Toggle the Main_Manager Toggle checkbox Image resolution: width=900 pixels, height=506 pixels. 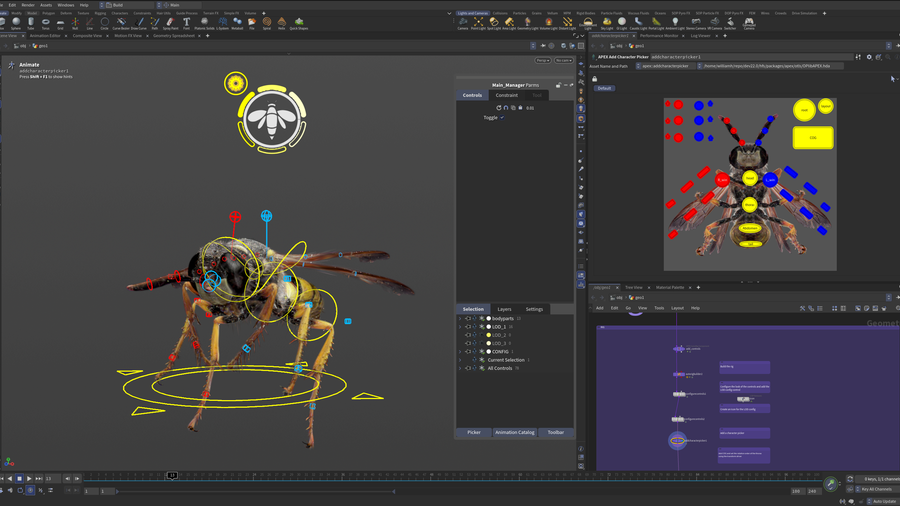502,118
